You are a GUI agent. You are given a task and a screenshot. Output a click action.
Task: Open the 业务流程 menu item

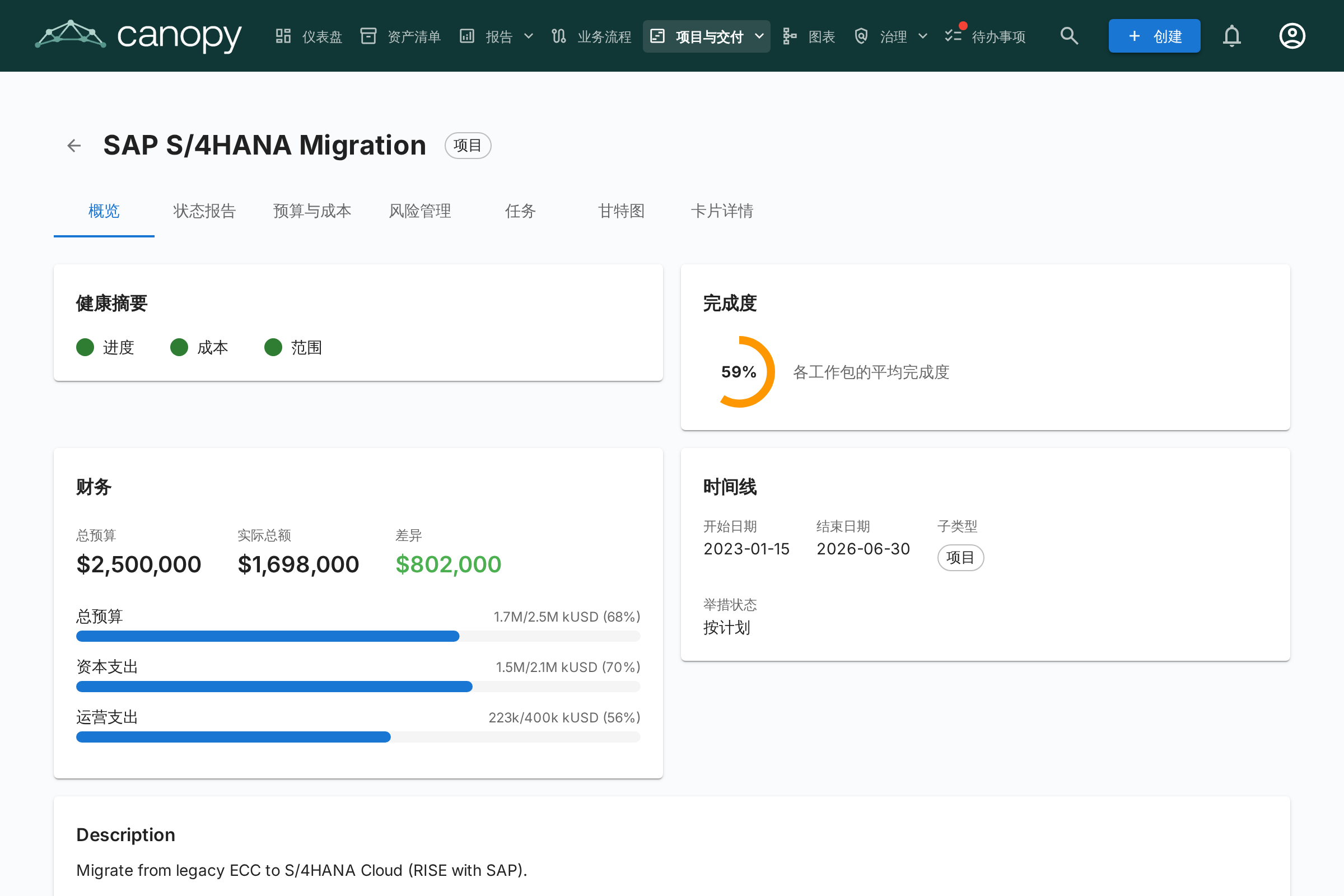click(x=591, y=36)
